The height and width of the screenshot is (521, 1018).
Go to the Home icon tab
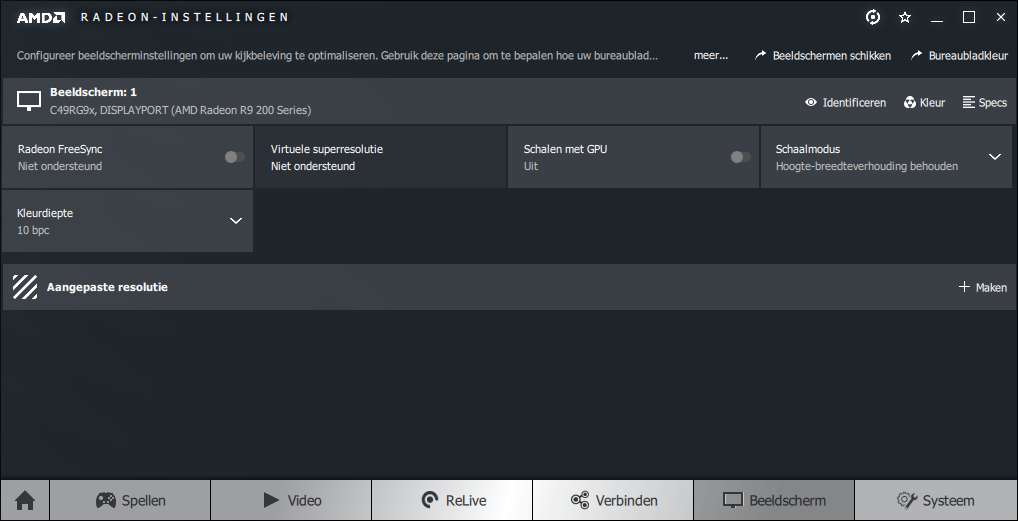(25, 500)
